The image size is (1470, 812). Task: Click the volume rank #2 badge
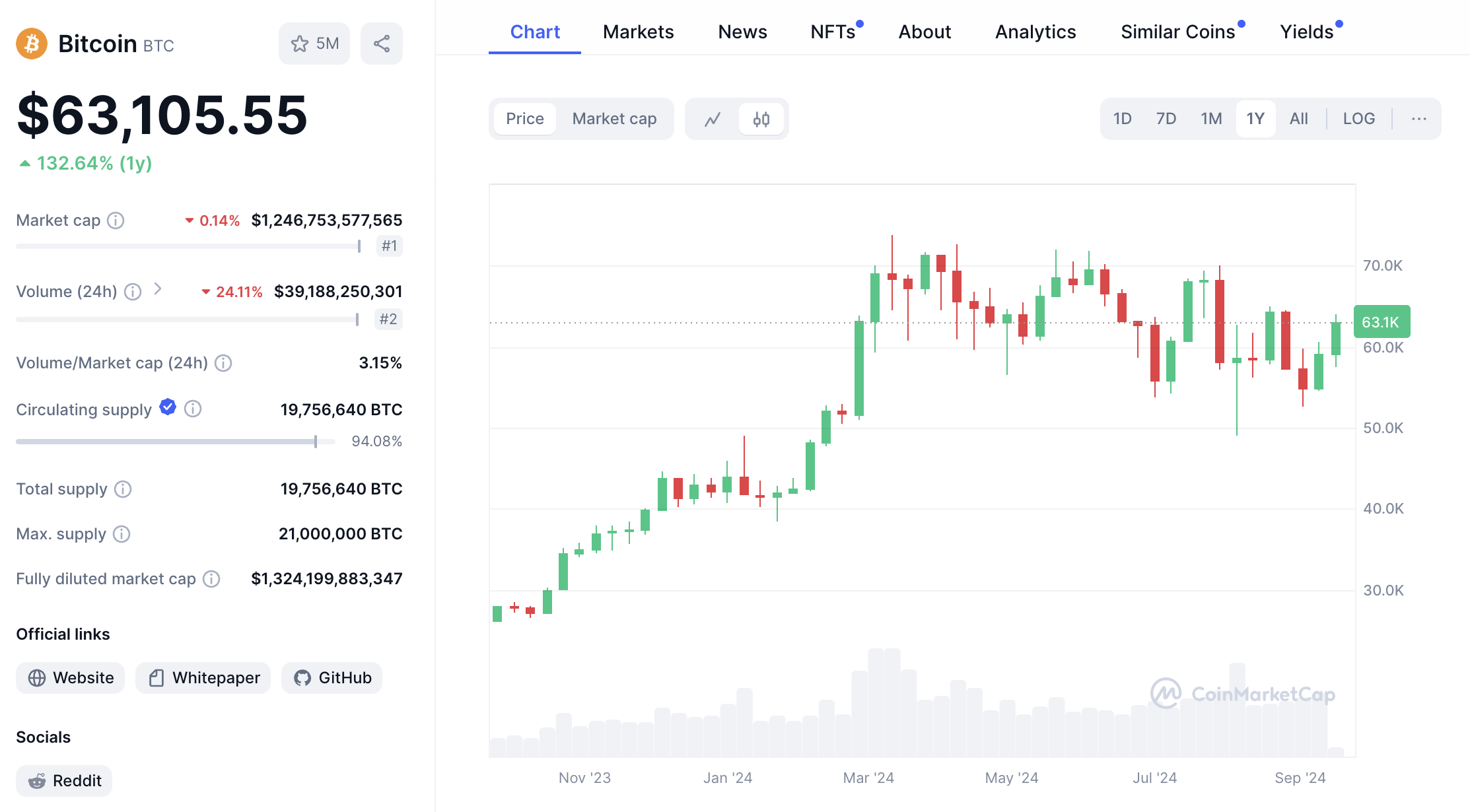coord(388,320)
